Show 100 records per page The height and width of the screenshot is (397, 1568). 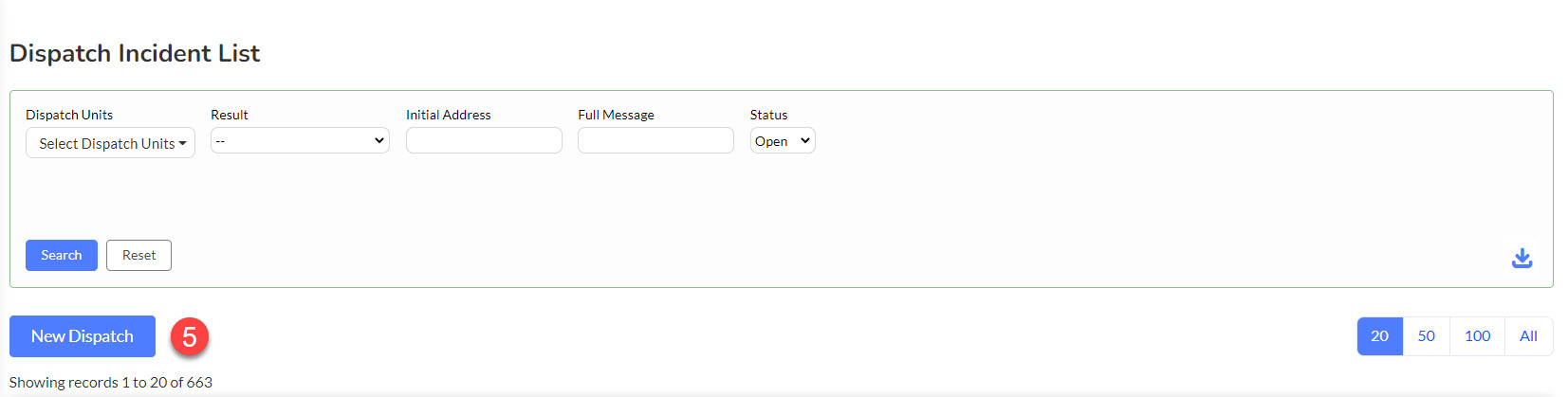pos(1477,336)
